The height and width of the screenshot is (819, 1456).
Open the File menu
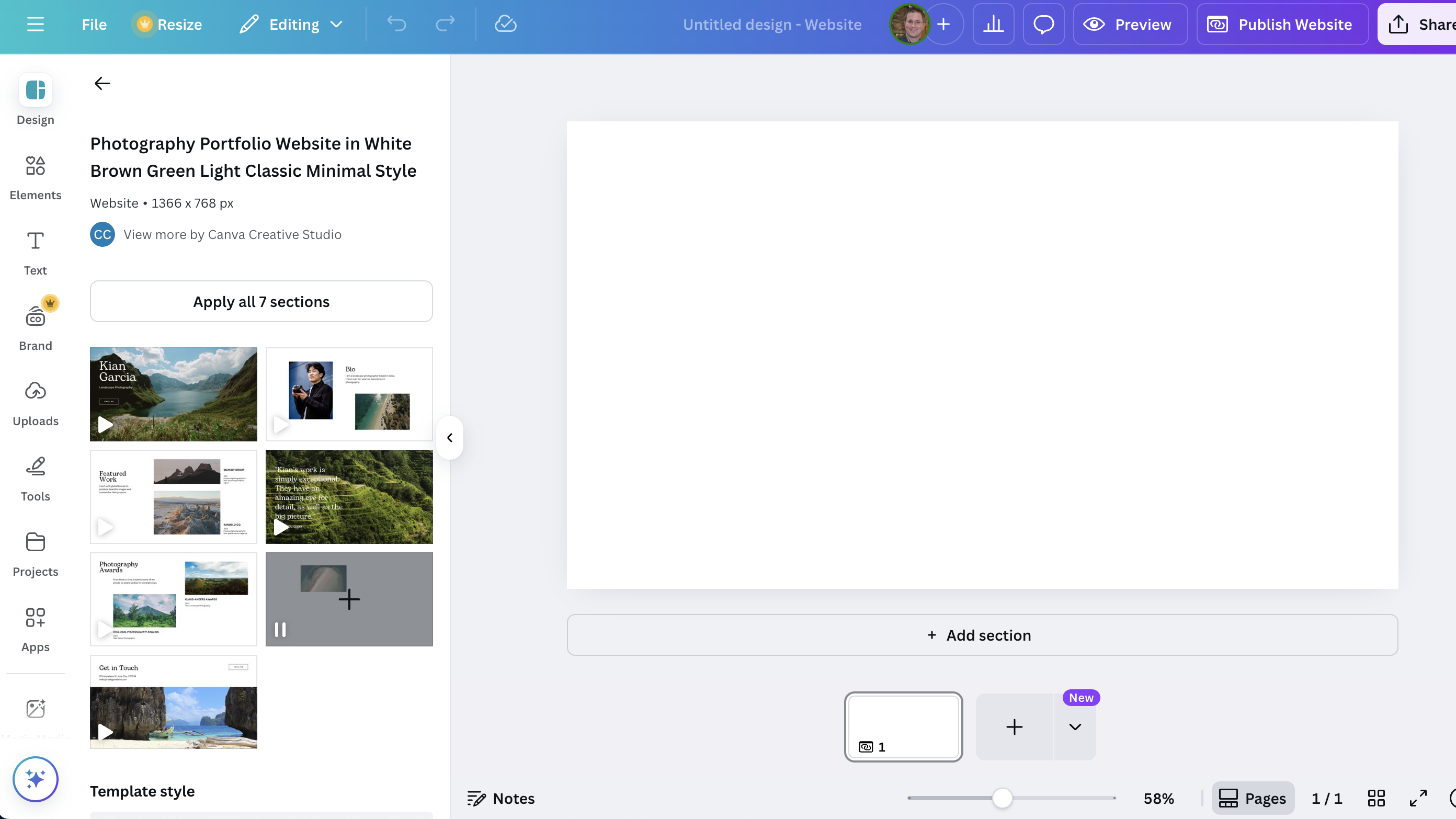tap(94, 24)
